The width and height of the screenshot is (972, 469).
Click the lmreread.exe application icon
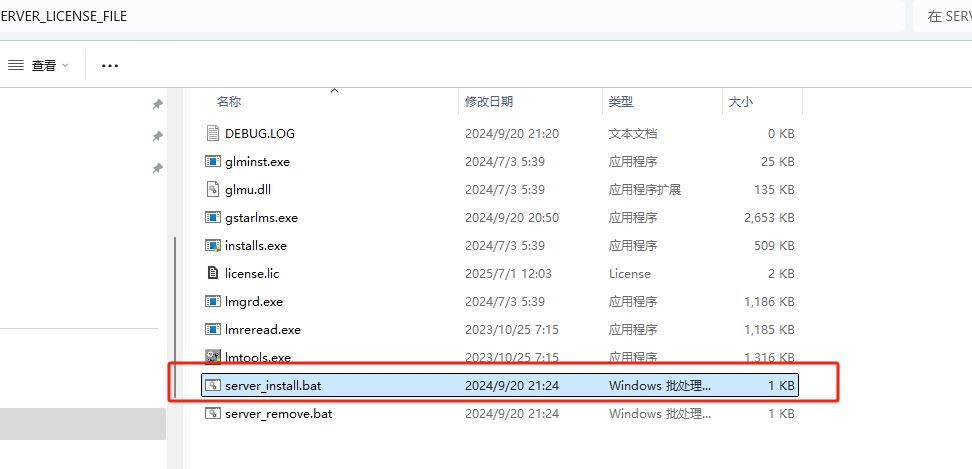[213, 330]
